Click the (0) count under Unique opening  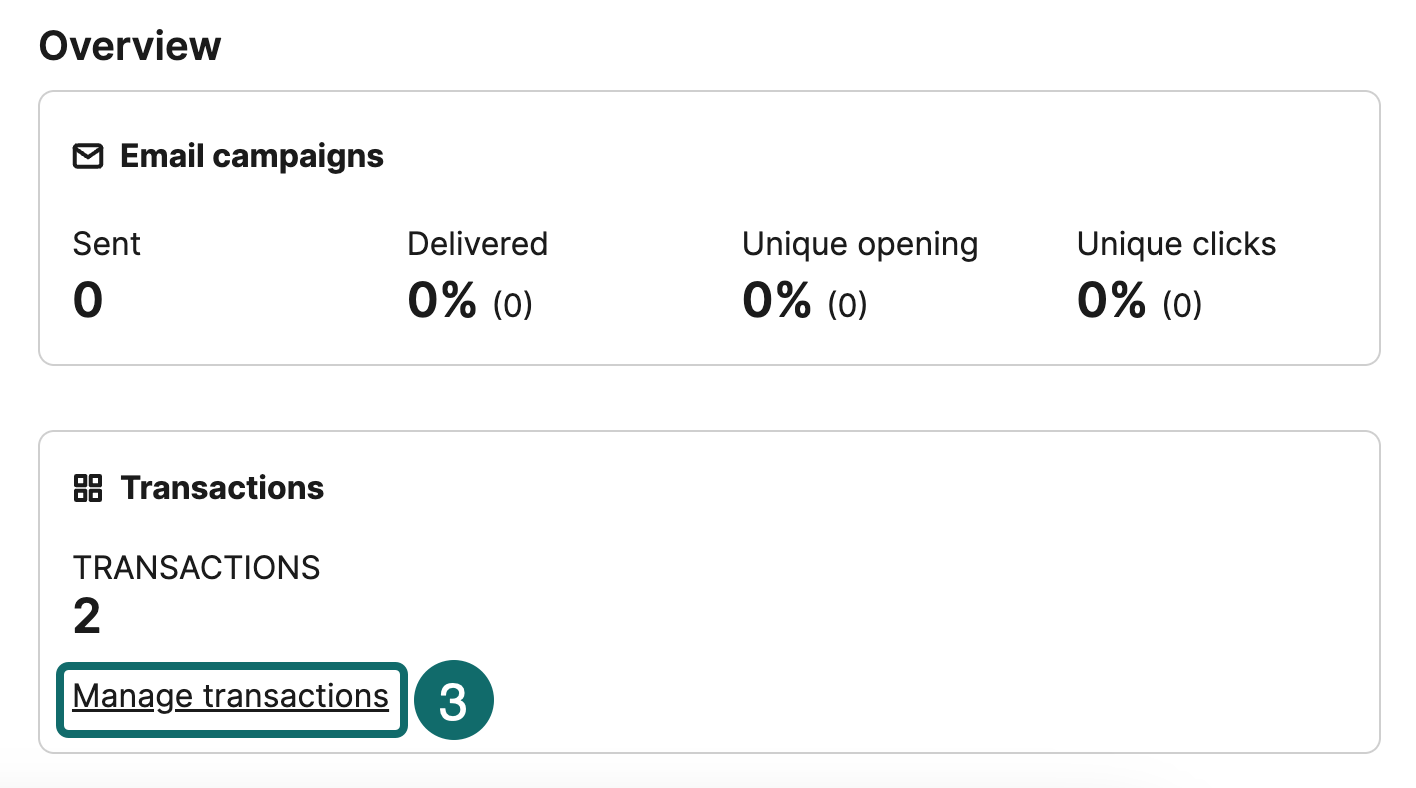pos(847,305)
